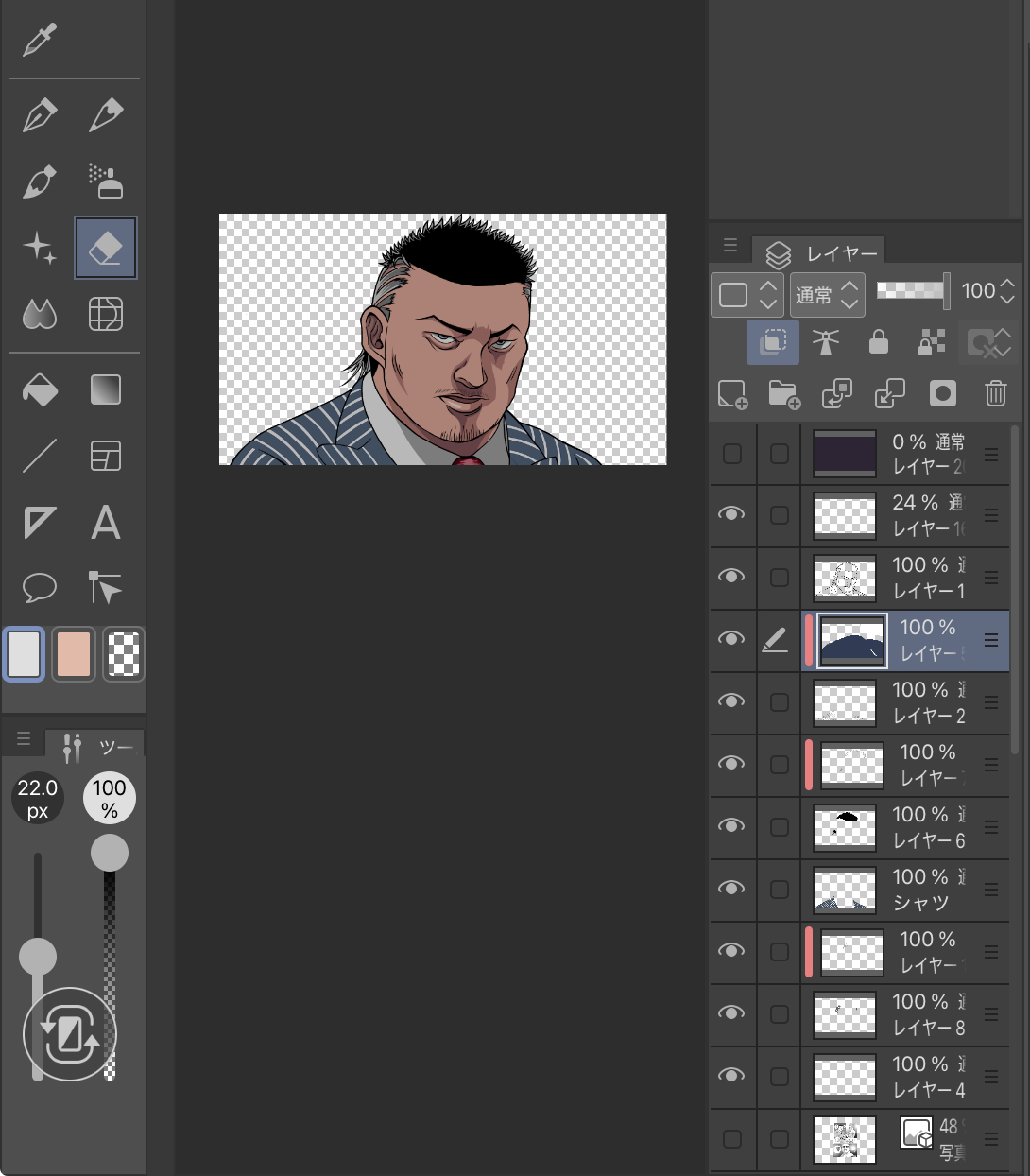Screen dimensions: 1030x1176
Task: Open the 通常 blending mode dropdown
Action: coord(827,295)
